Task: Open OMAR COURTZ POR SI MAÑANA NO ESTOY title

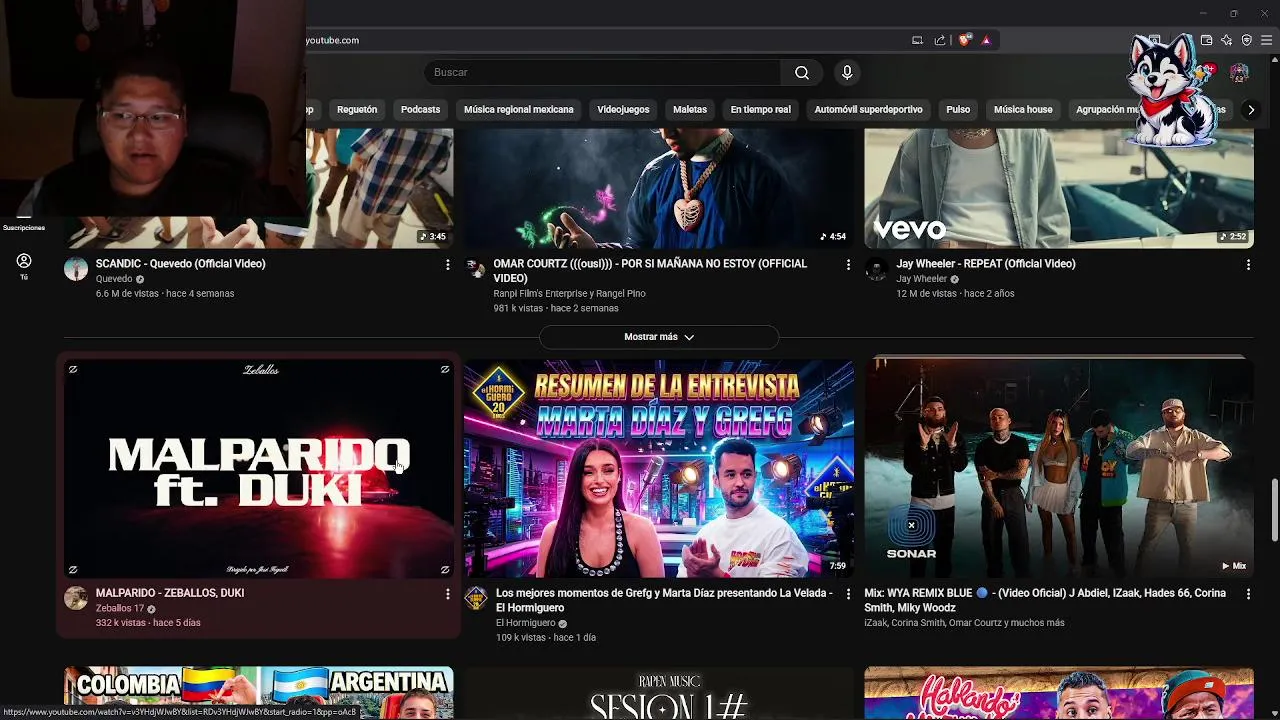Action: [650, 271]
